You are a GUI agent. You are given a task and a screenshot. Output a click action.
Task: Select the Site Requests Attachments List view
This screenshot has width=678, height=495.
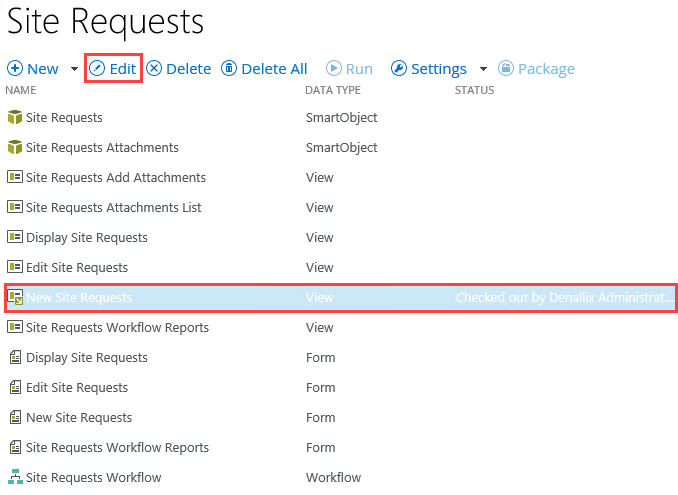pyautogui.click(x=113, y=208)
